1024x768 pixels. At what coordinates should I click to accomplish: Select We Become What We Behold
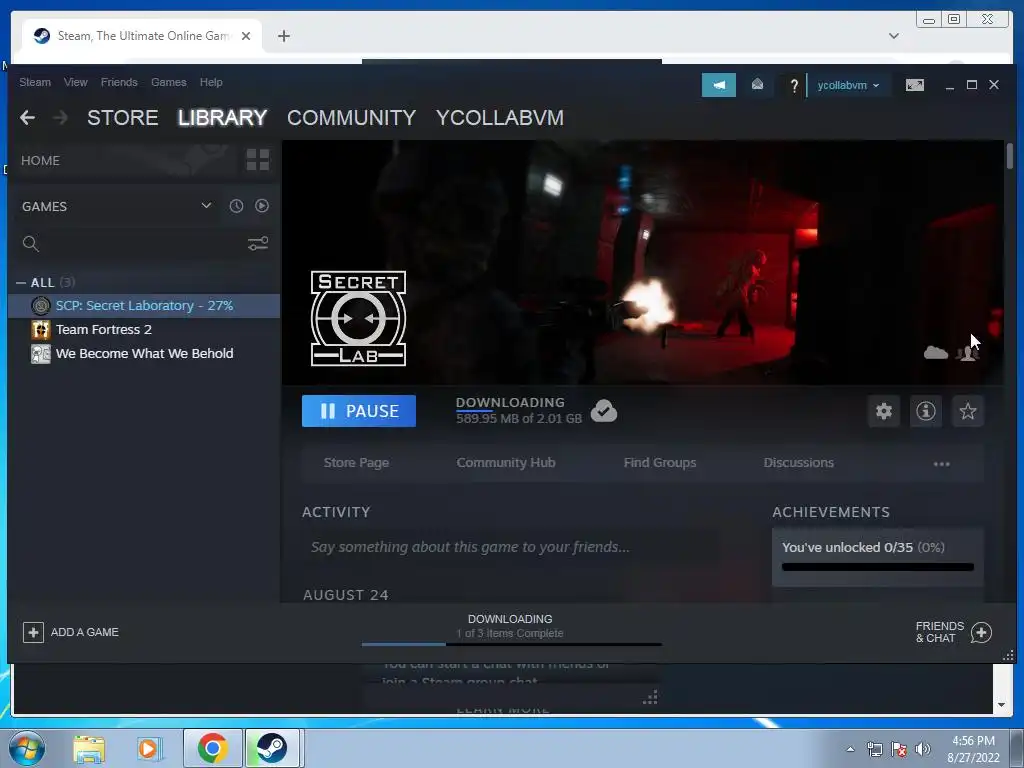pyautogui.click(x=144, y=353)
